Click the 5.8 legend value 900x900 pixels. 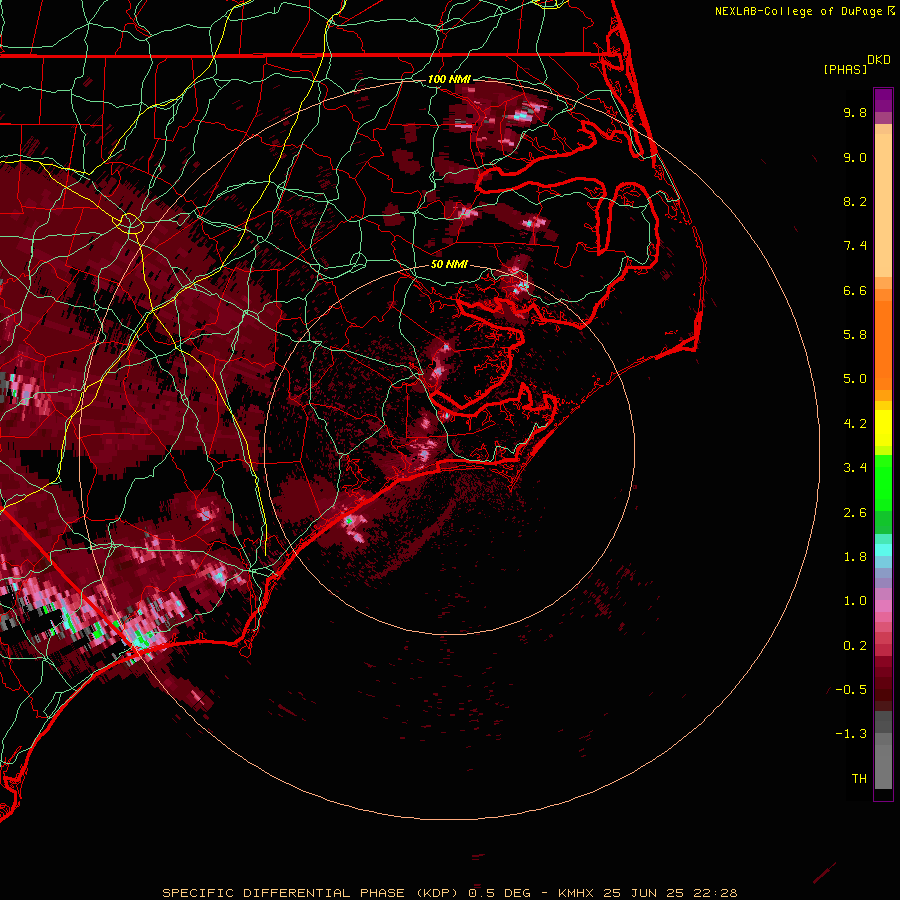[855, 335]
